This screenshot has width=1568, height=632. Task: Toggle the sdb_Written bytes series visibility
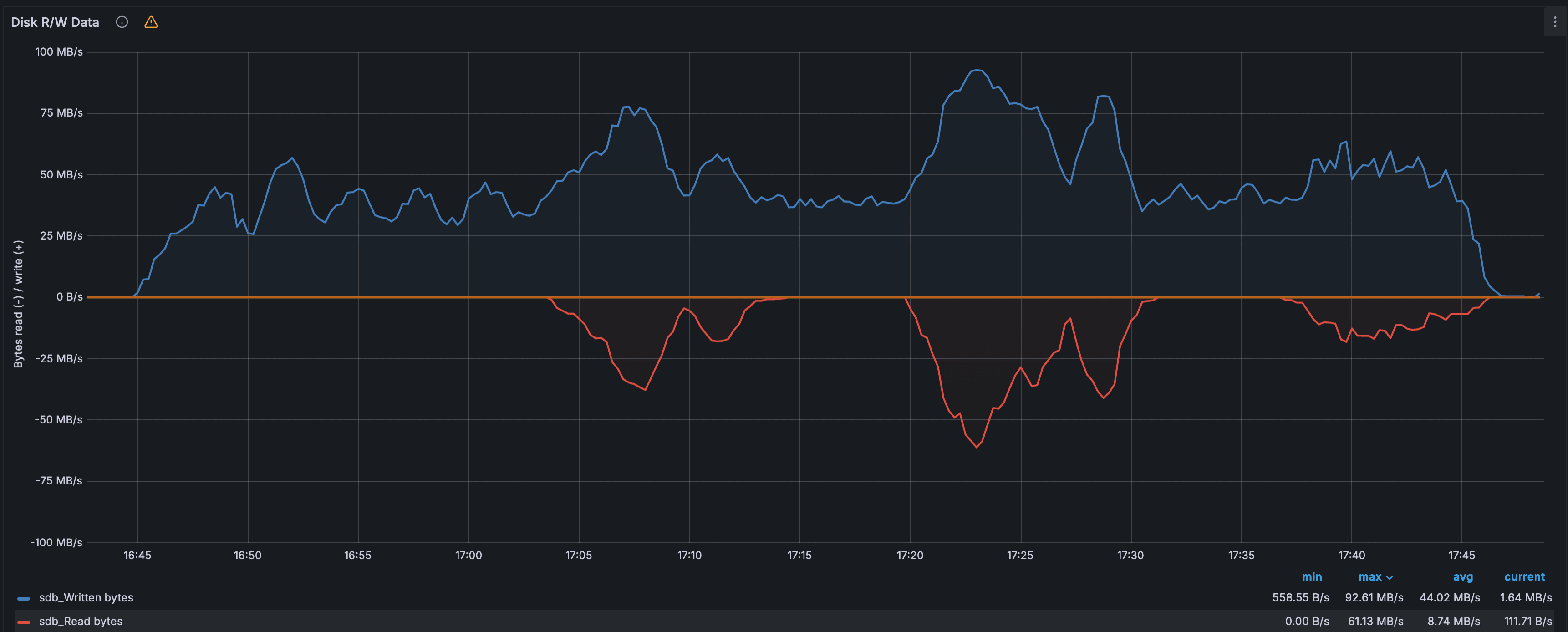(86, 597)
